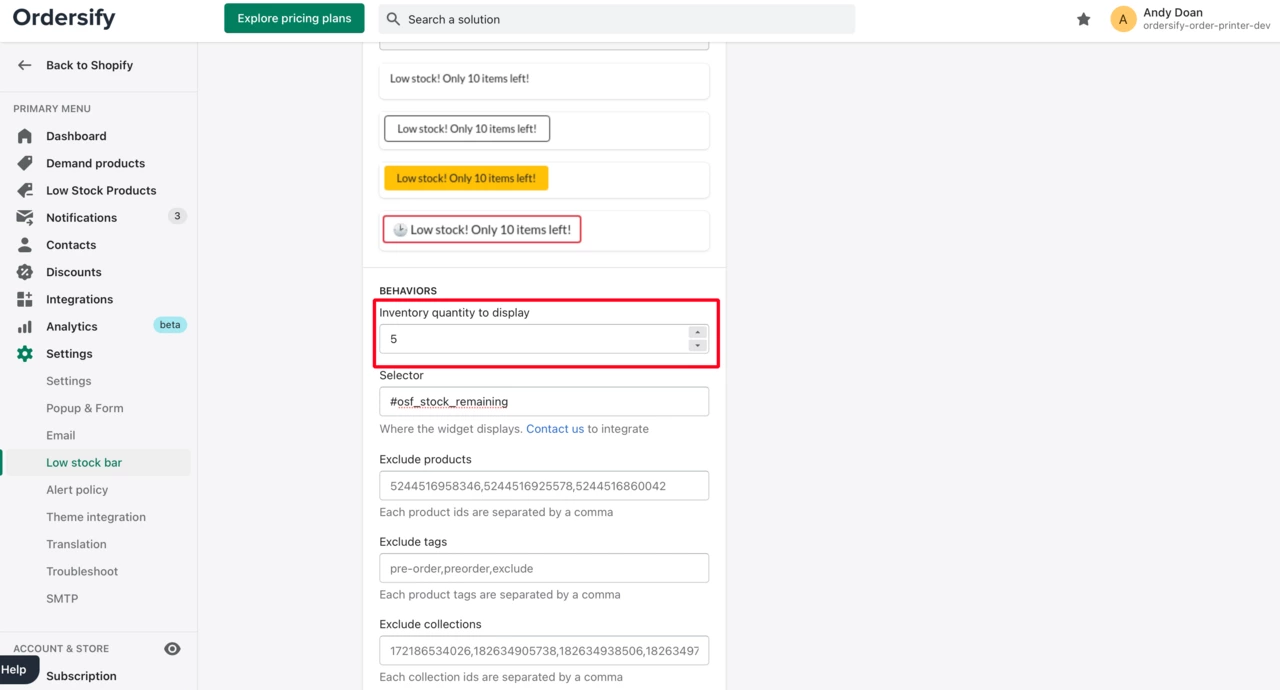This screenshot has height=690, width=1280.
Task: Click Explore pricing plans button
Action: pyautogui.click(x=294, y=19)
